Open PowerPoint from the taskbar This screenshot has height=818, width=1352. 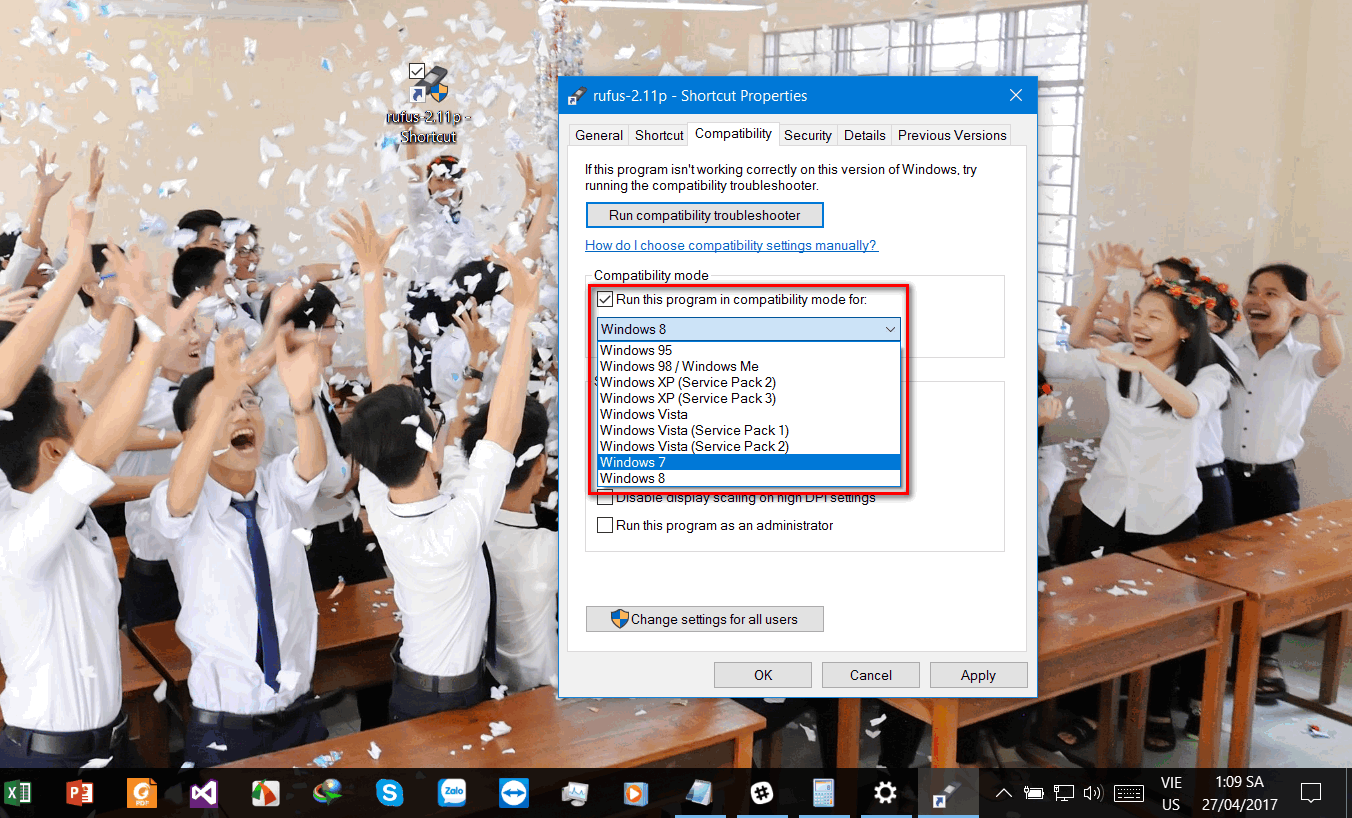(79, 794)
